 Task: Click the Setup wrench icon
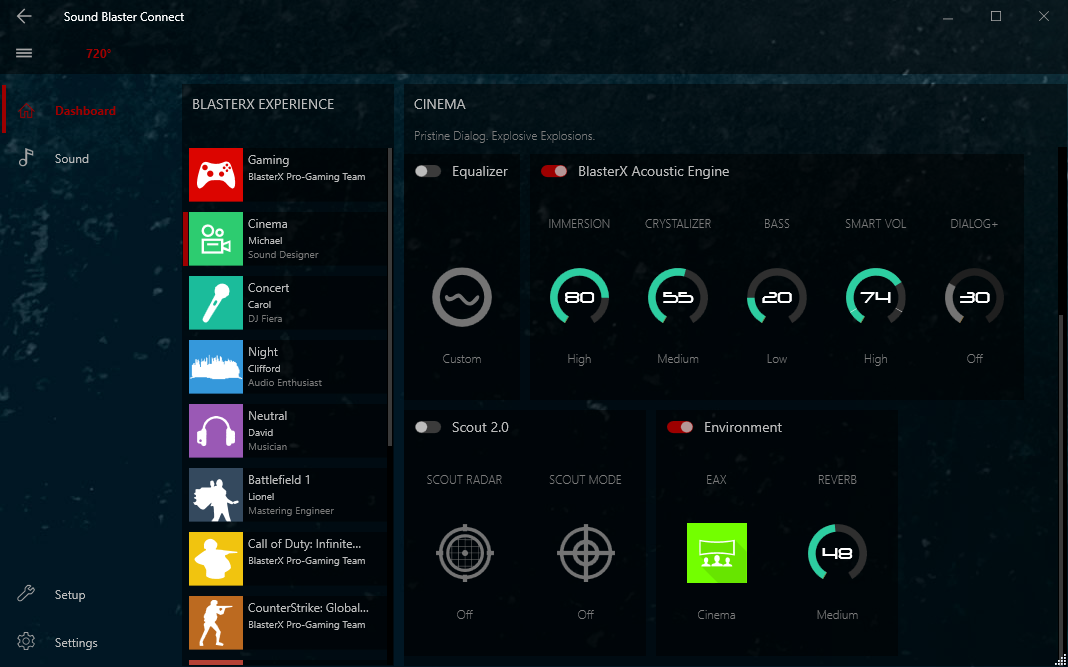coord(26,594)
